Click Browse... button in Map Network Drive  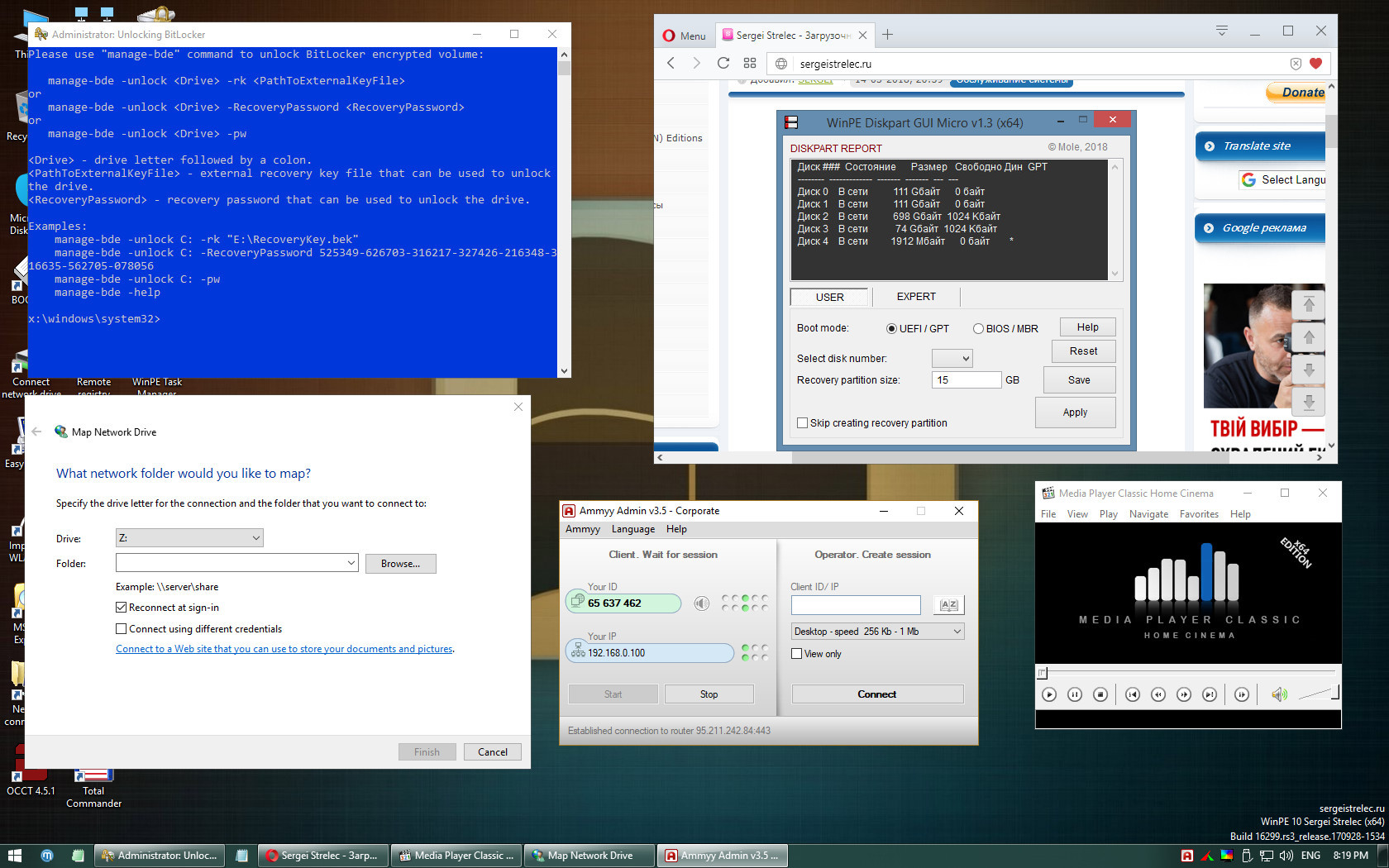tap(400, 564)
